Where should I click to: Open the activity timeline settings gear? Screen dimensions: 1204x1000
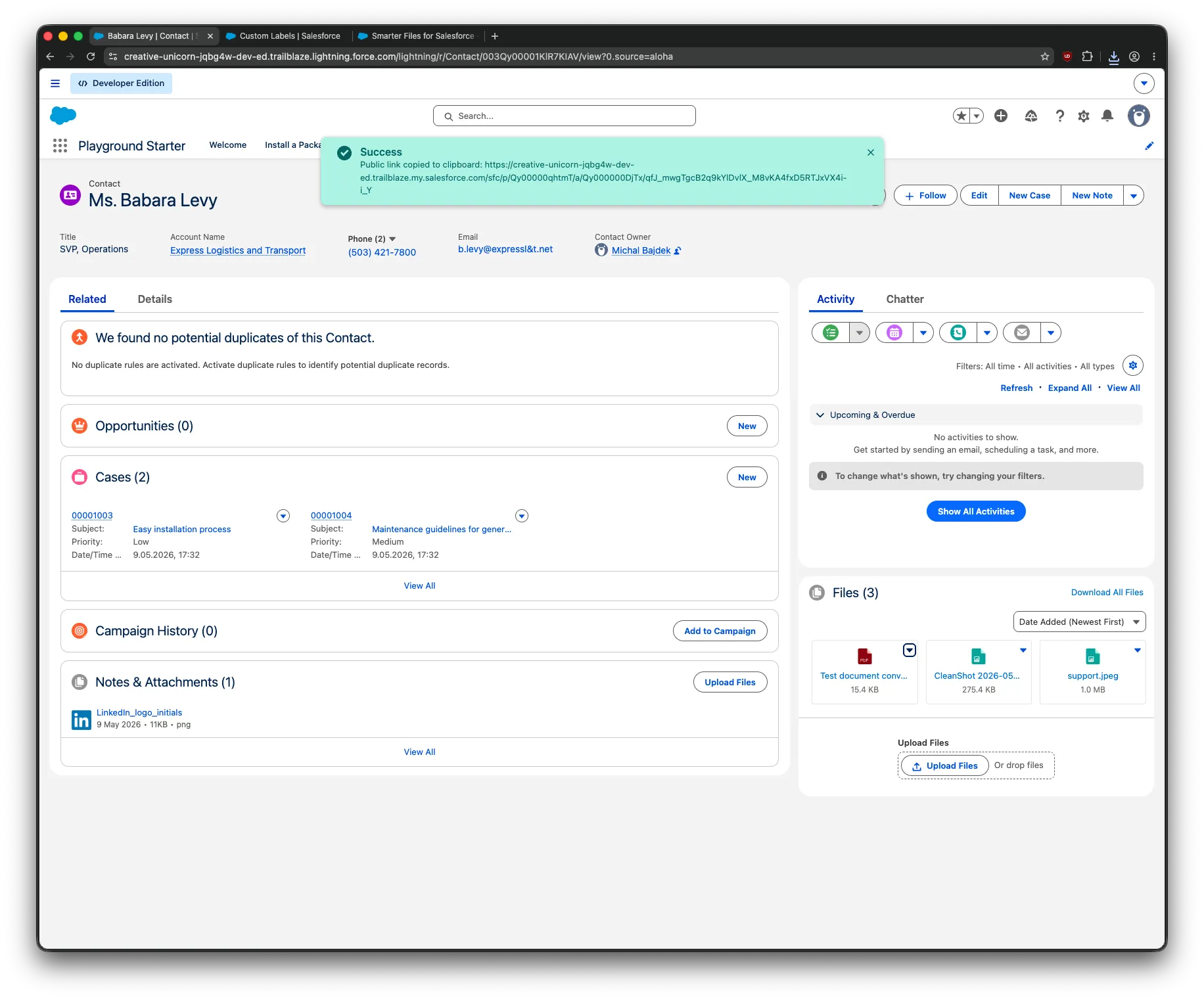(x=1133, y=365)
